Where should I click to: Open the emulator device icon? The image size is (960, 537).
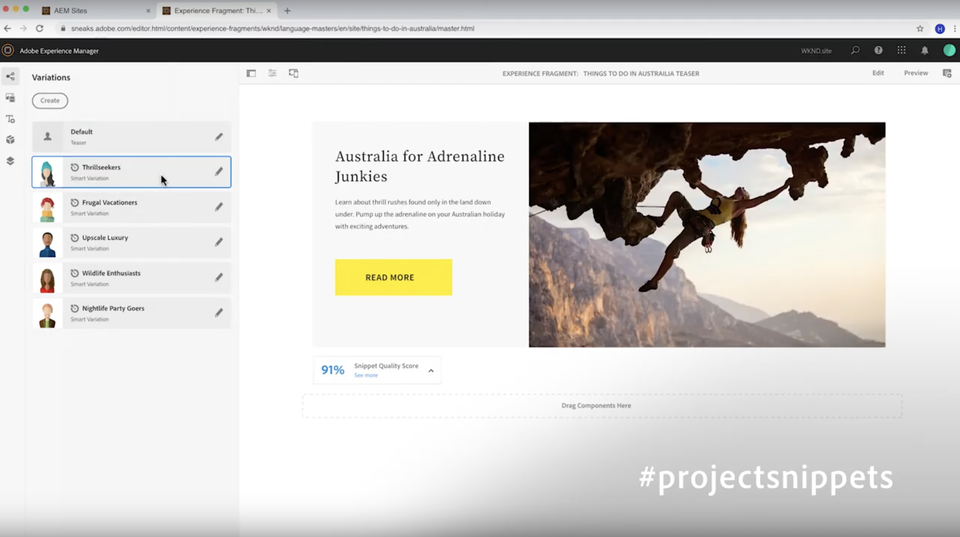tap(294, 73)
